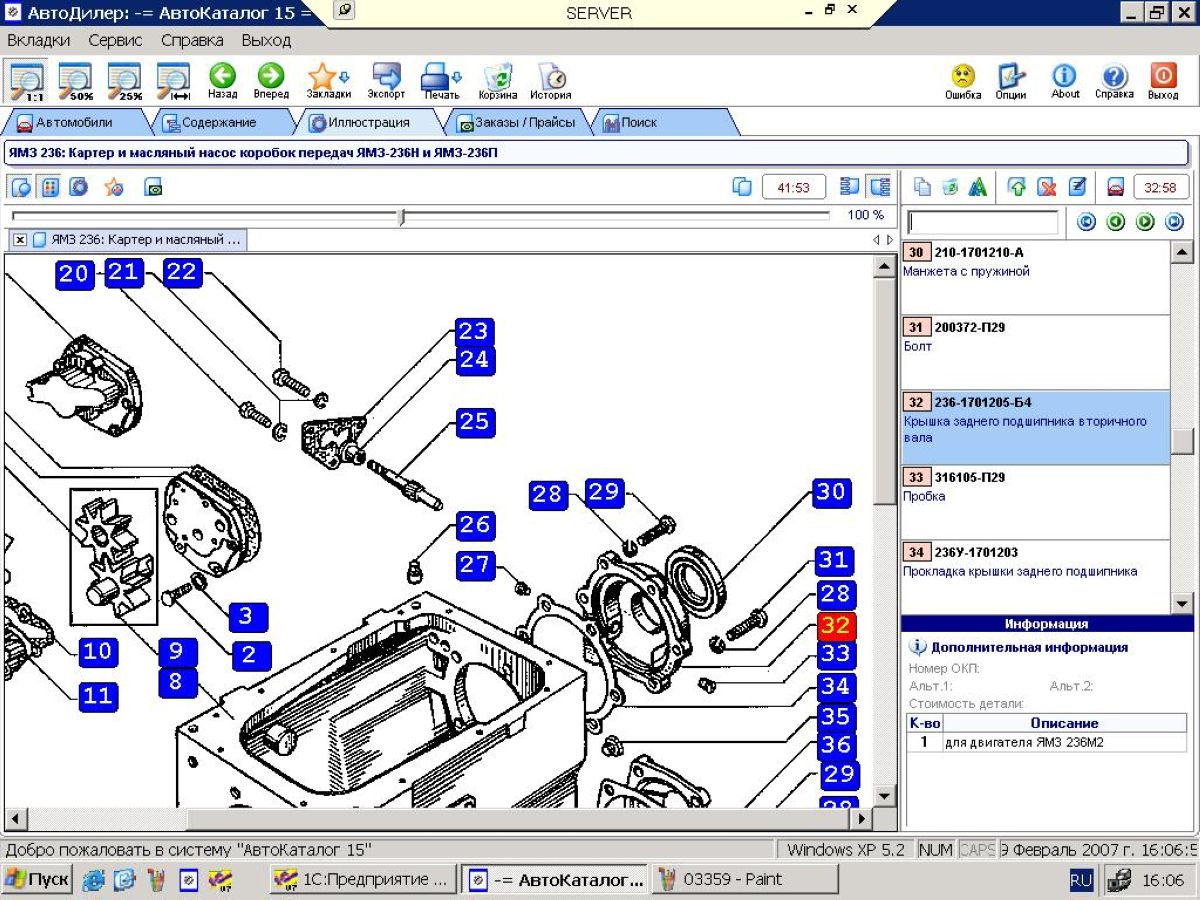The height and width of the screenshot is (900, 1200).
Task: Toggle the colored grid button in illustration toolbar
Action: click(x=50, y=187)
